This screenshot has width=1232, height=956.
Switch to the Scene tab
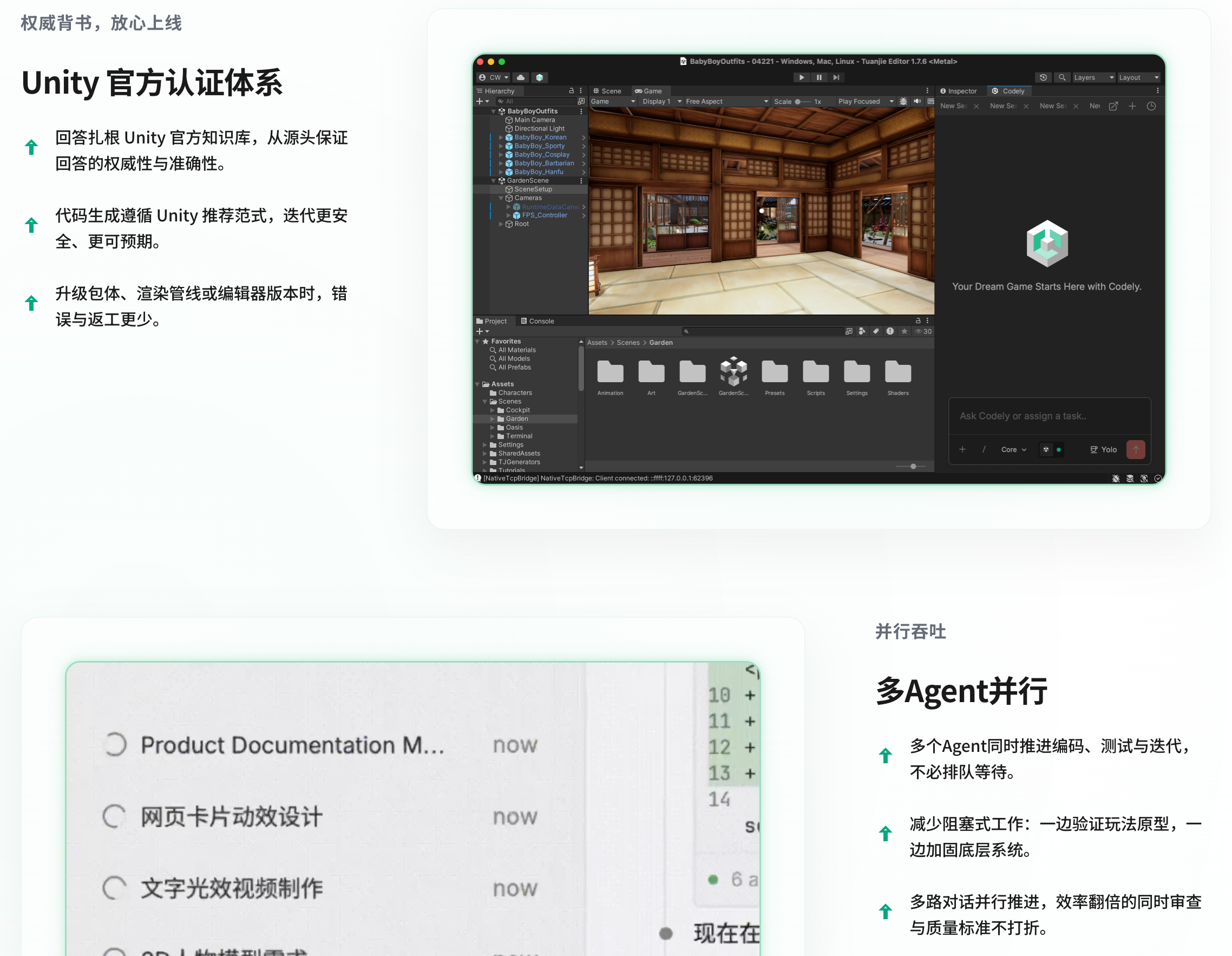tap(606, 91)
